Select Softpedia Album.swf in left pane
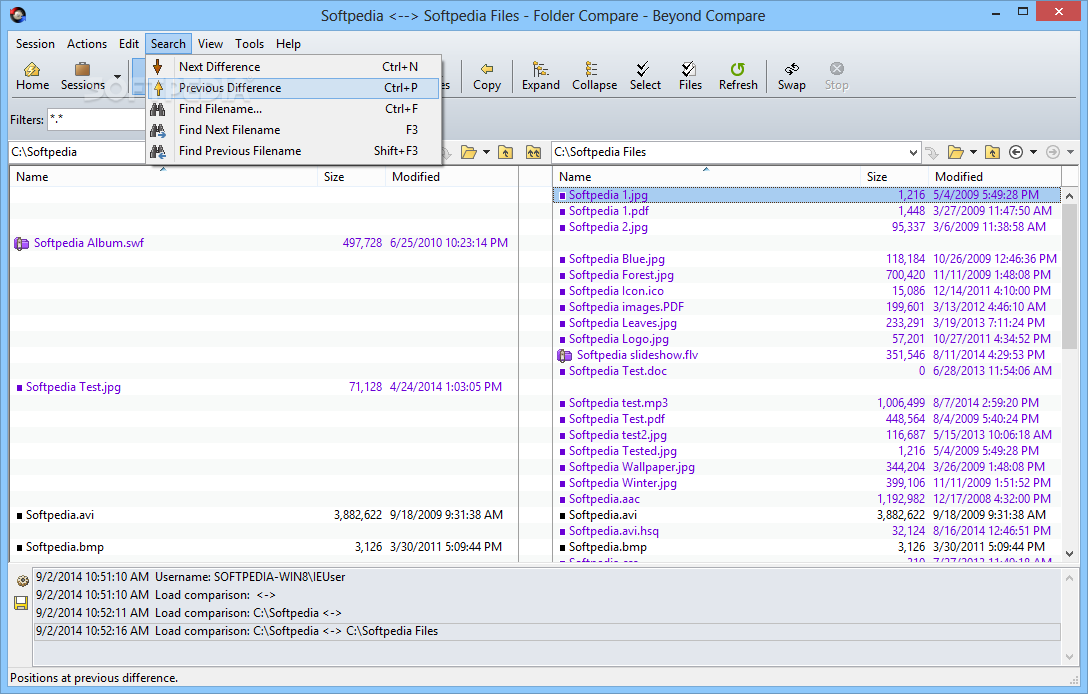This screenshot has width=1088, height=694. click(x=264, y=243)
